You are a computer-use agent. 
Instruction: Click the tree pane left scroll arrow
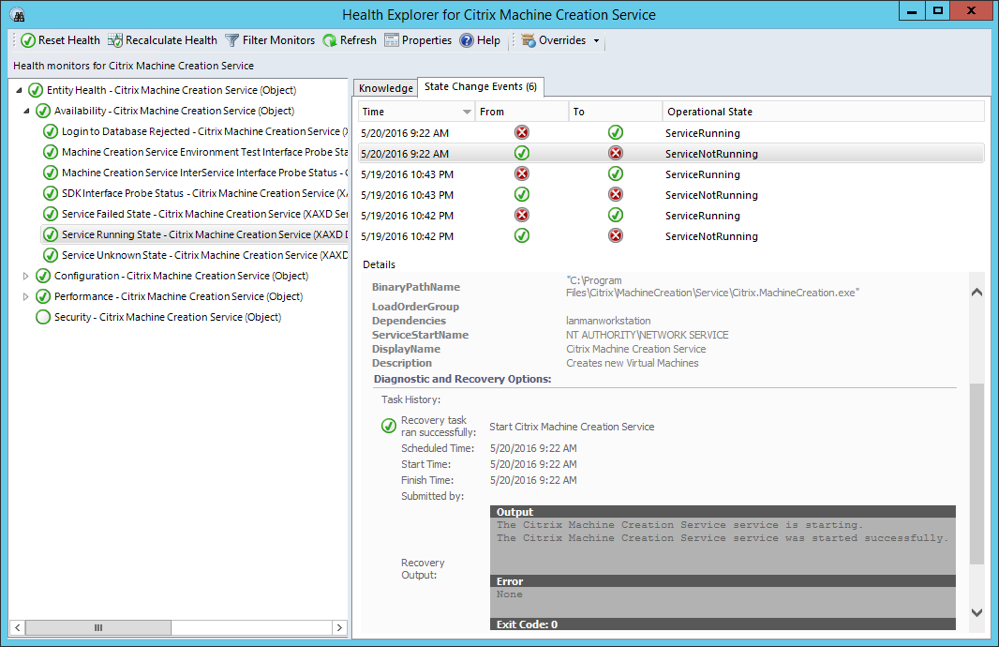(x=18, y=628)
